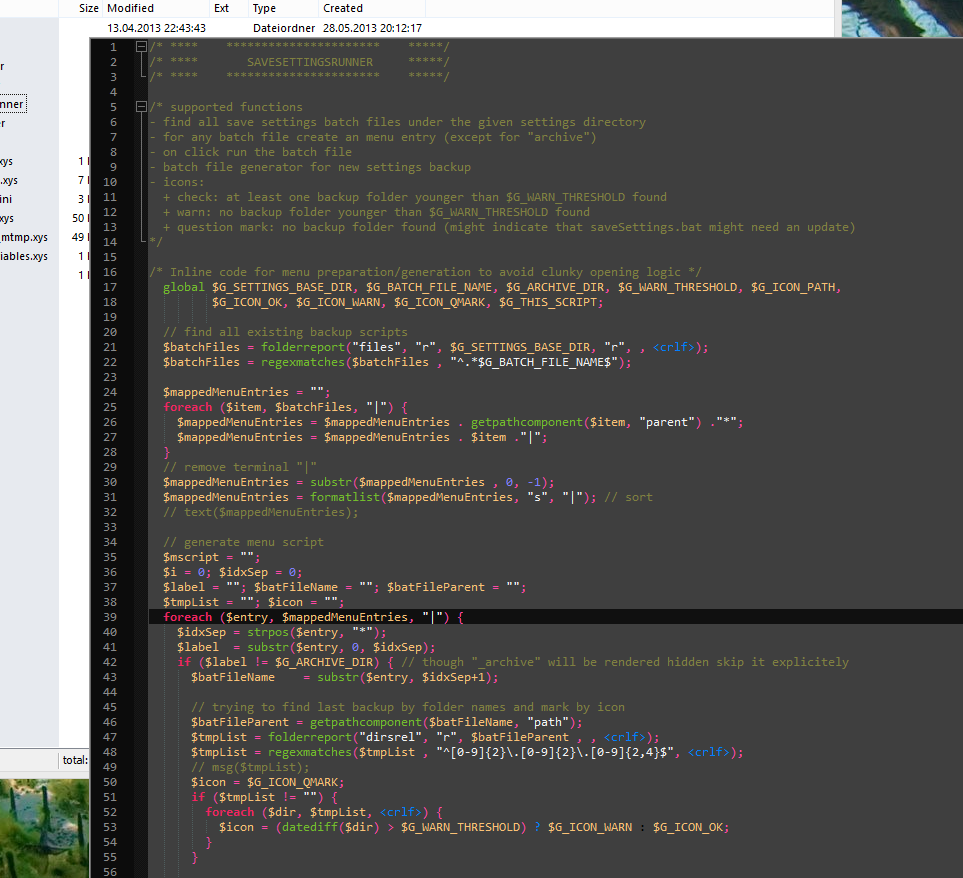The image size is (963, 878).
Task: Sort the list by the Type column
Action: [263, 8]
